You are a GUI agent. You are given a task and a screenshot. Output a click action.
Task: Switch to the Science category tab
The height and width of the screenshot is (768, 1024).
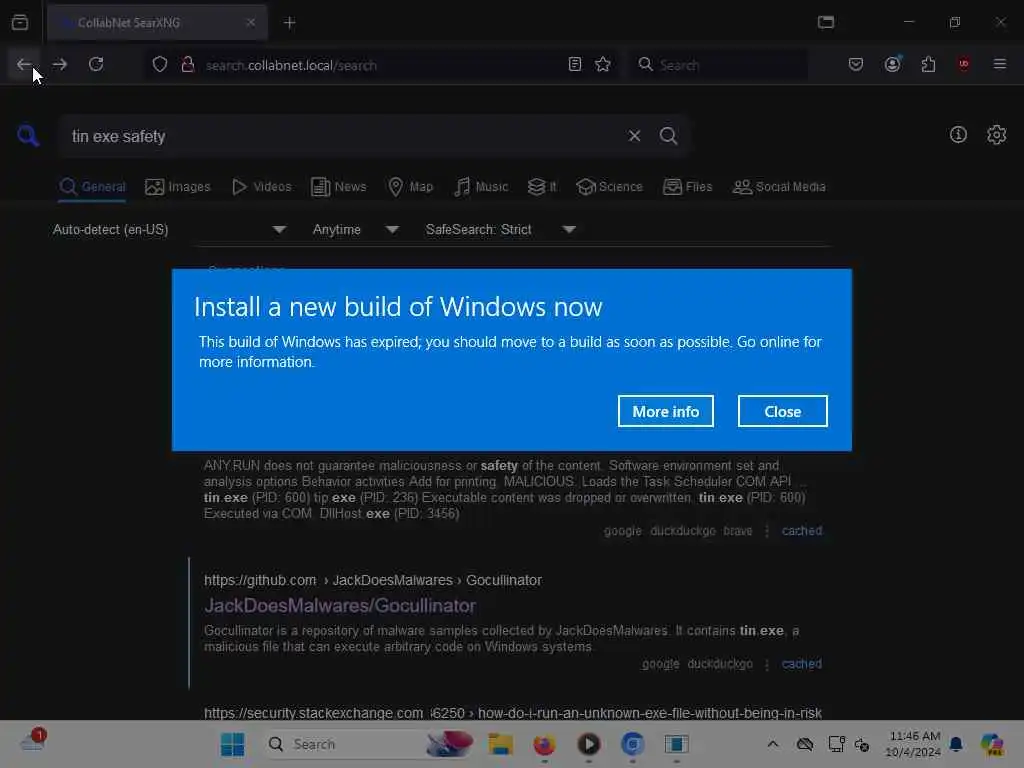609,187
